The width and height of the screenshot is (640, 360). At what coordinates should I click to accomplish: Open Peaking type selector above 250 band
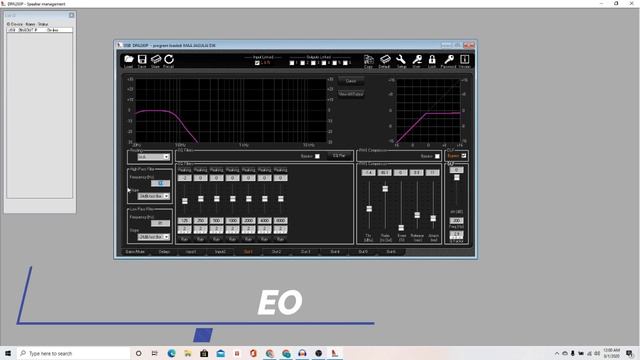[200, 170]
